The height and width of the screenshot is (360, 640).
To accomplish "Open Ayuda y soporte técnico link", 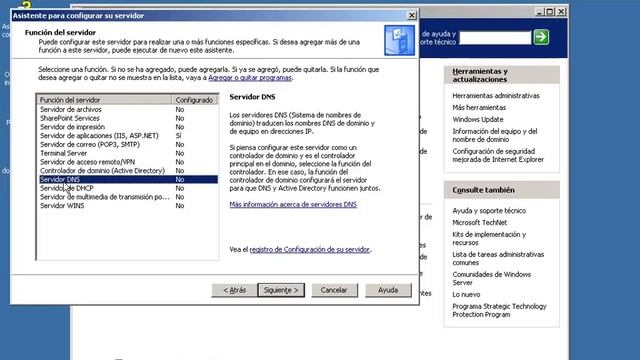I will click(489, 211).
